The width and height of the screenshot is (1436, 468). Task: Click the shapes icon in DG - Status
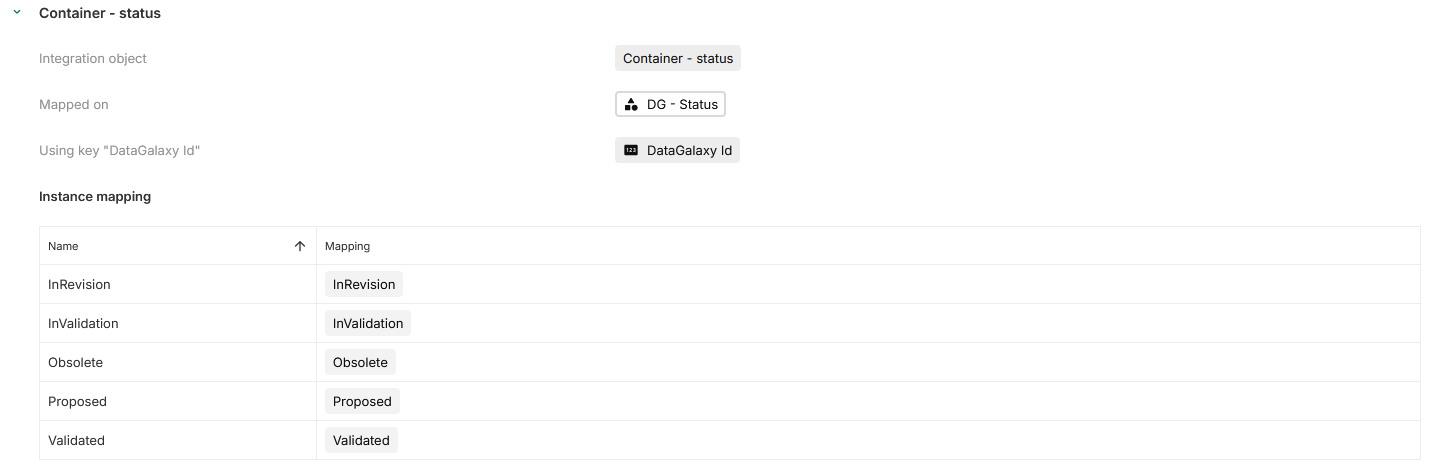[631, 104]
